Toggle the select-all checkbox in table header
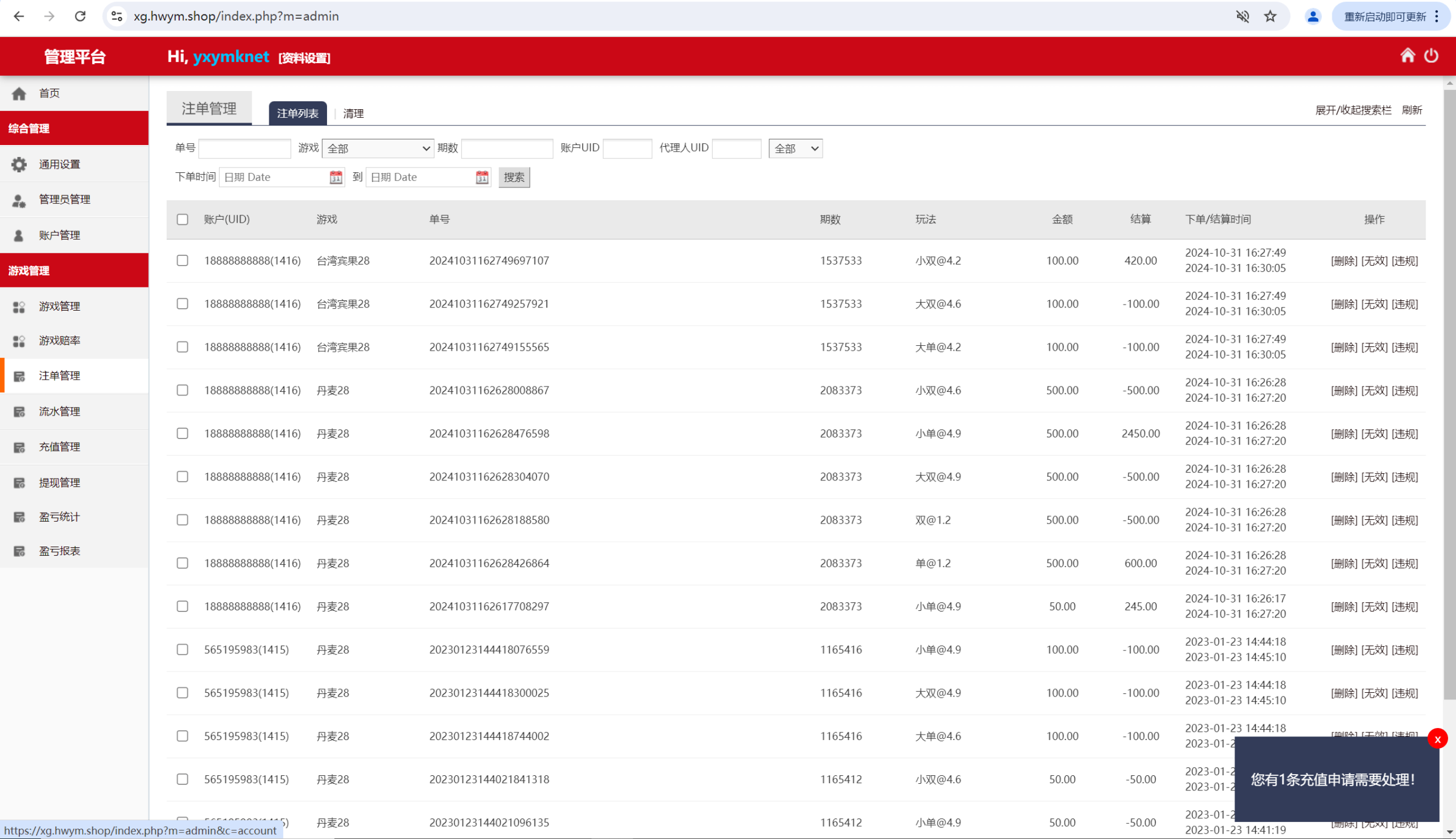The width and height of the screenshot is (1456, 839). (183, 220)
